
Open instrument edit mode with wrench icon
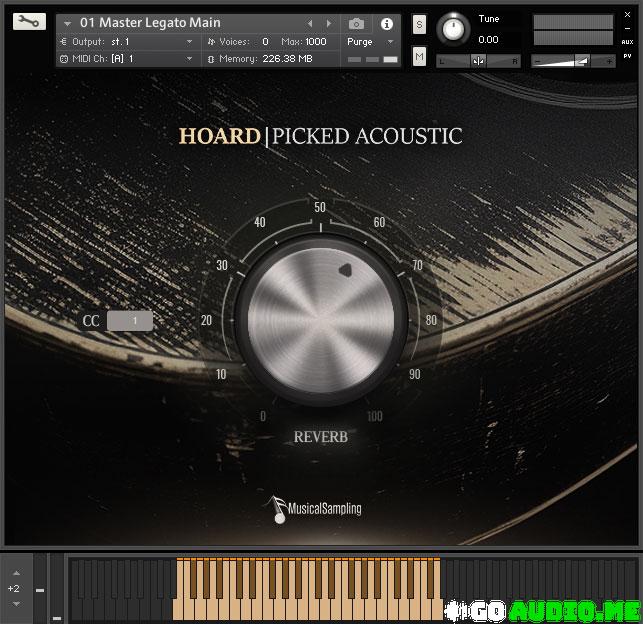(30, 21)
